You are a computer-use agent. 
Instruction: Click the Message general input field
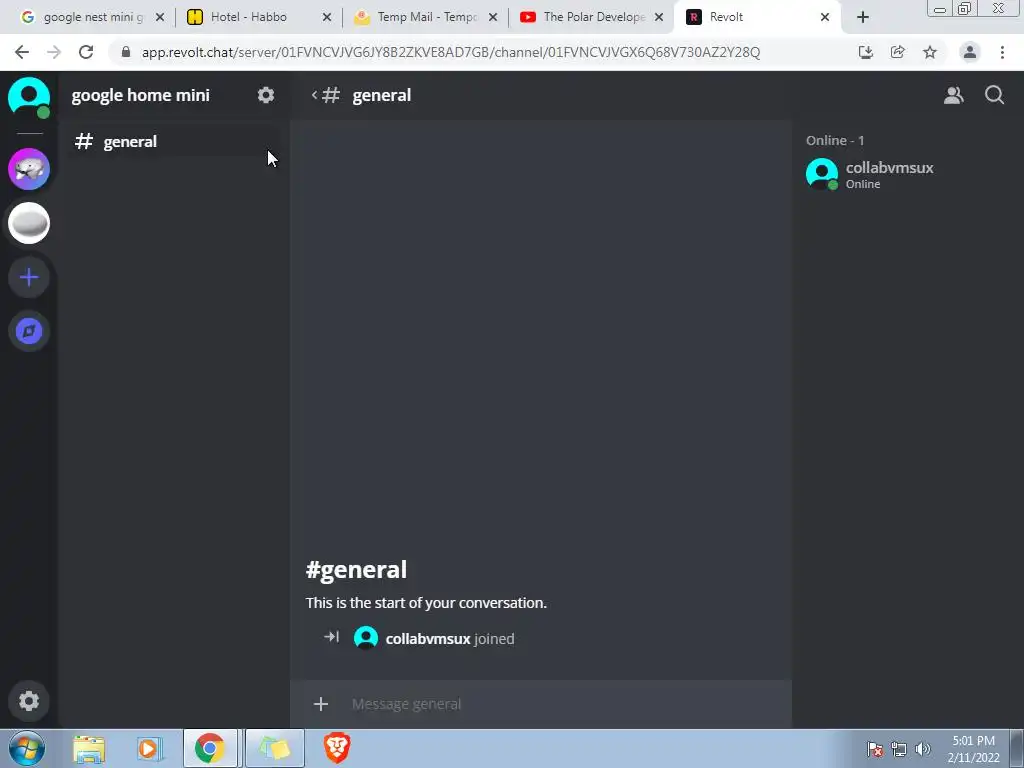point(568,704)
